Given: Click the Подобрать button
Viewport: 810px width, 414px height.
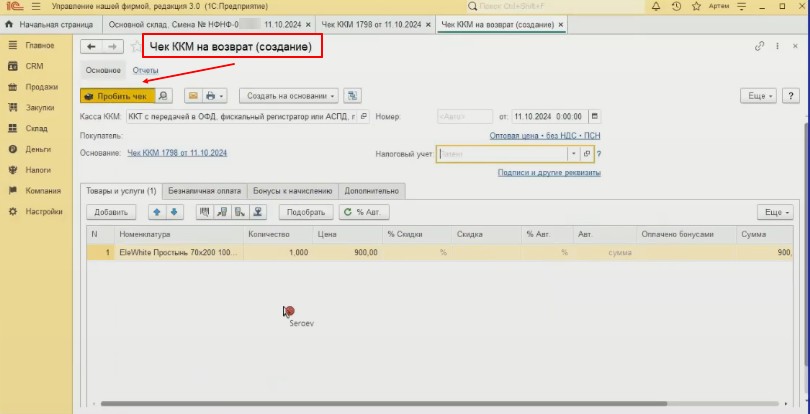Looking at the screenshot, I should coord(306,212).
